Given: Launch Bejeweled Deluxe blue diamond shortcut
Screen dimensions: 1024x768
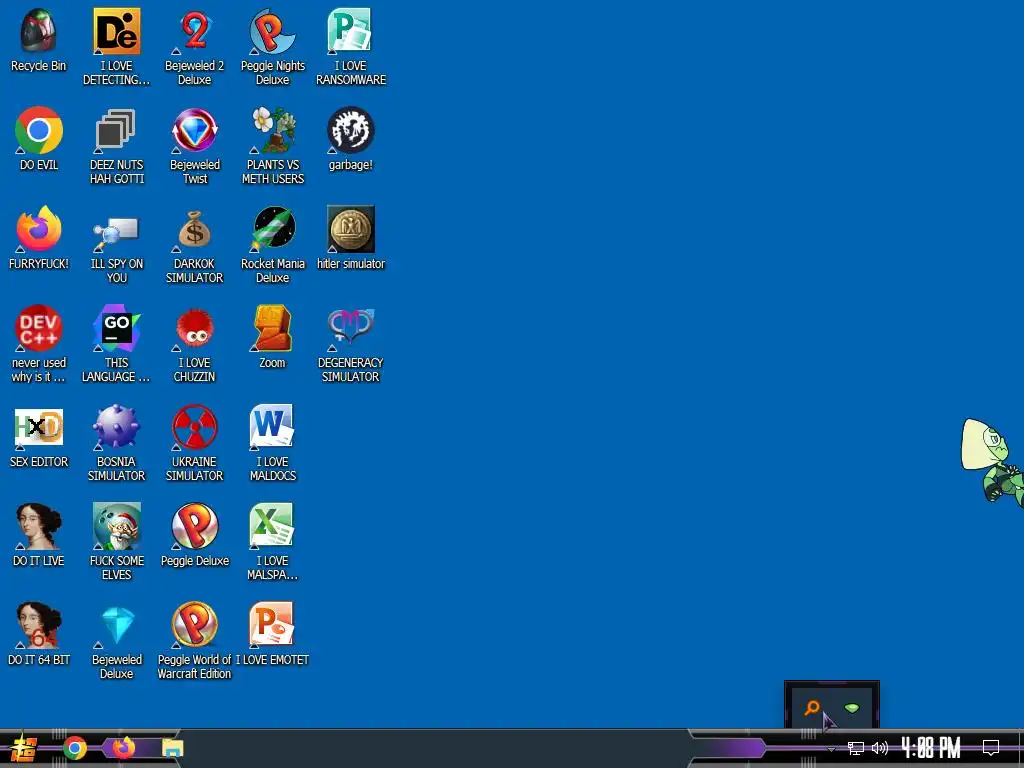Looking at the screenshot, I should 116,626.
